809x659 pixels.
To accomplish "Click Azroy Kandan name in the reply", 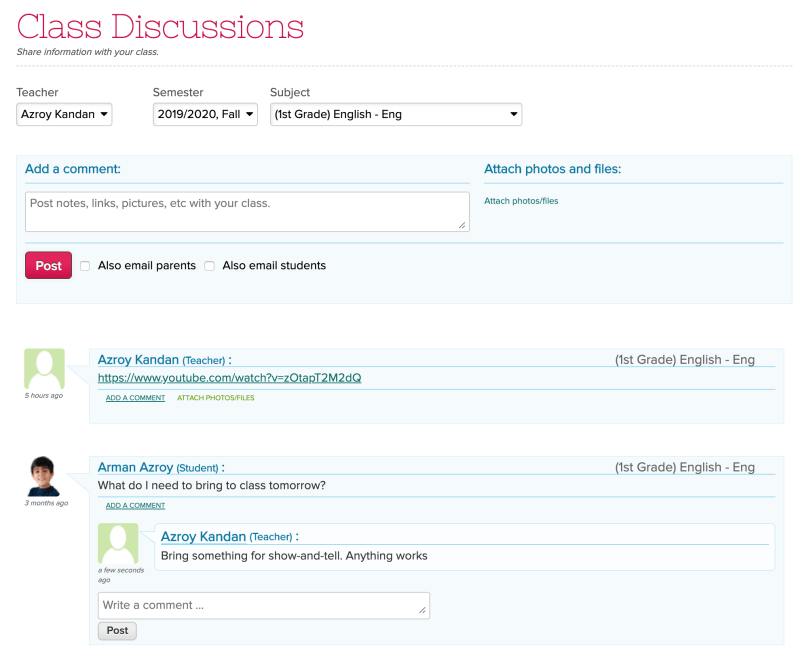I will [x=203, y=537].
